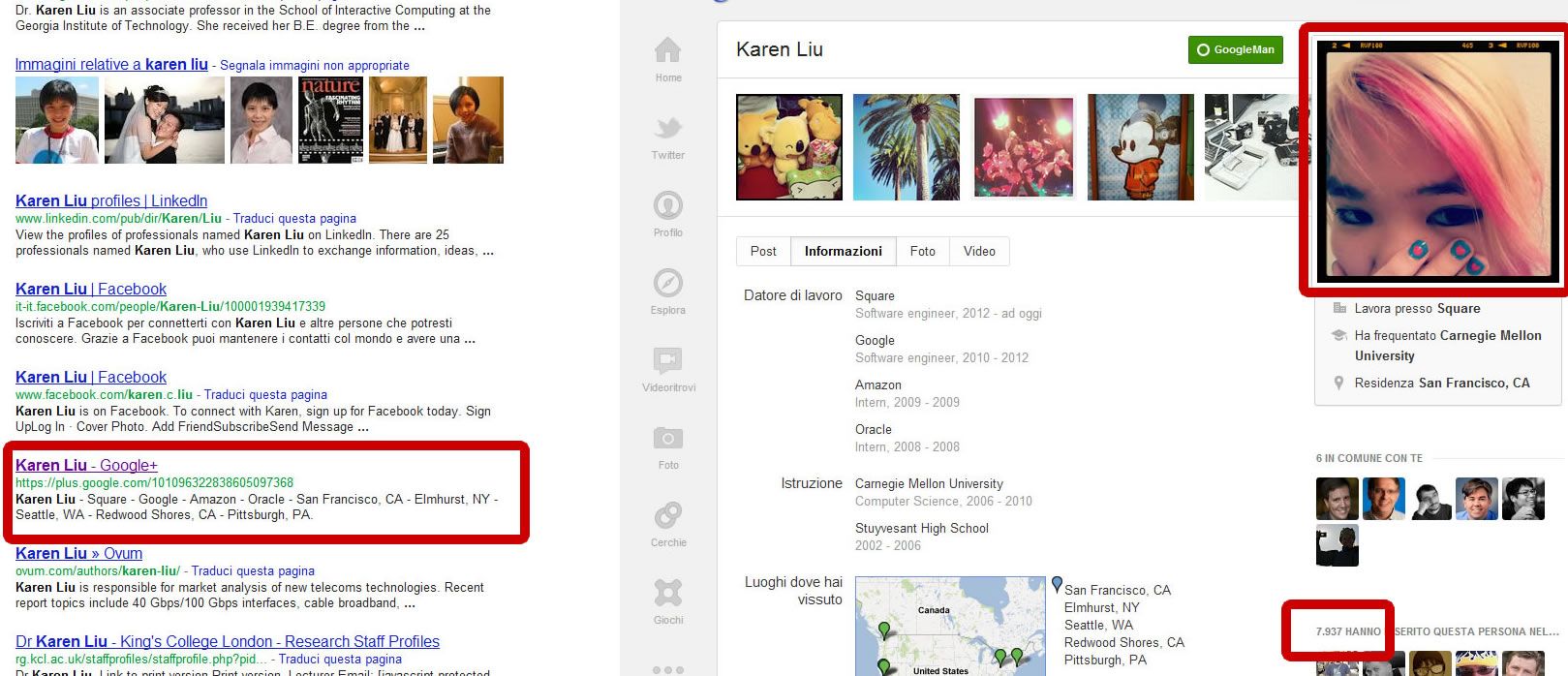
Task: Open the Karen Liu - Google+ search result
Action: [x=86, y=465]
